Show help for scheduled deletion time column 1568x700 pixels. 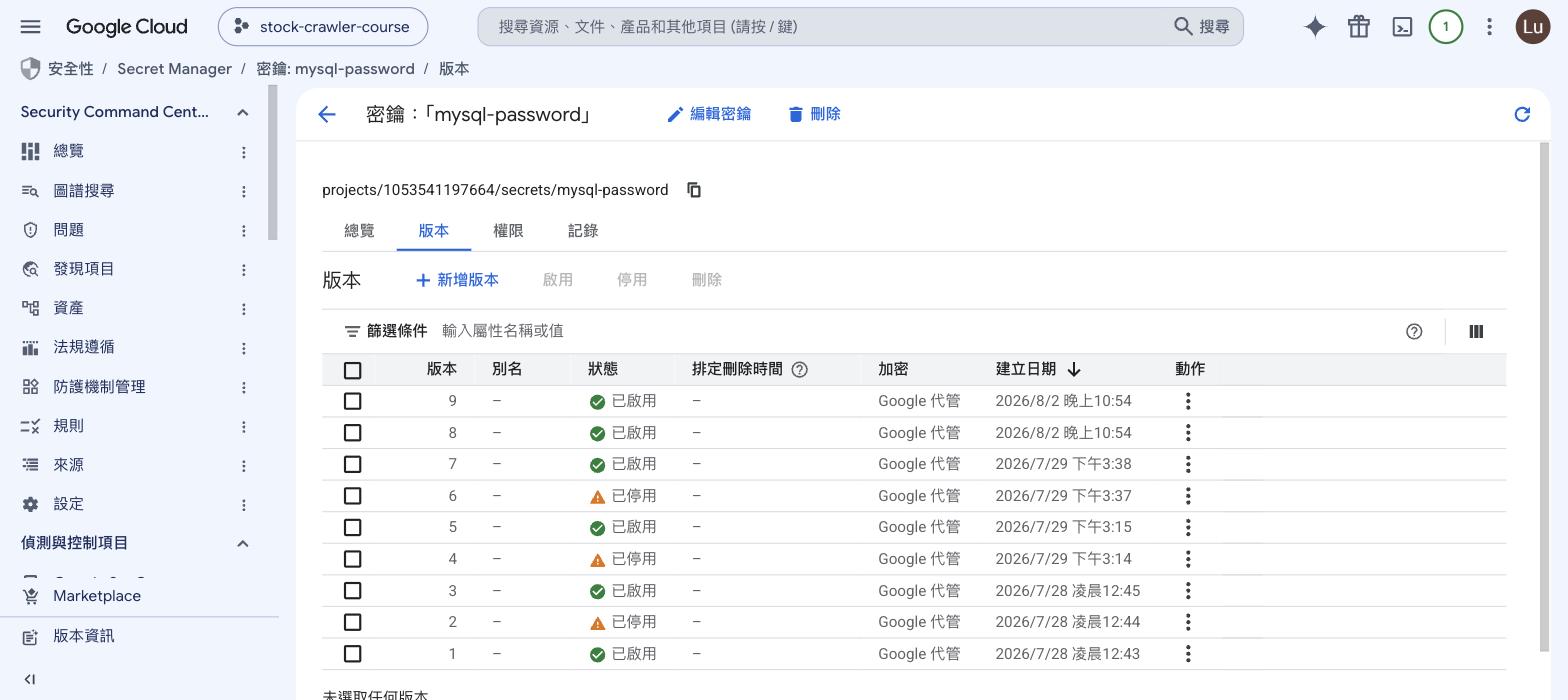coord(800,369)
